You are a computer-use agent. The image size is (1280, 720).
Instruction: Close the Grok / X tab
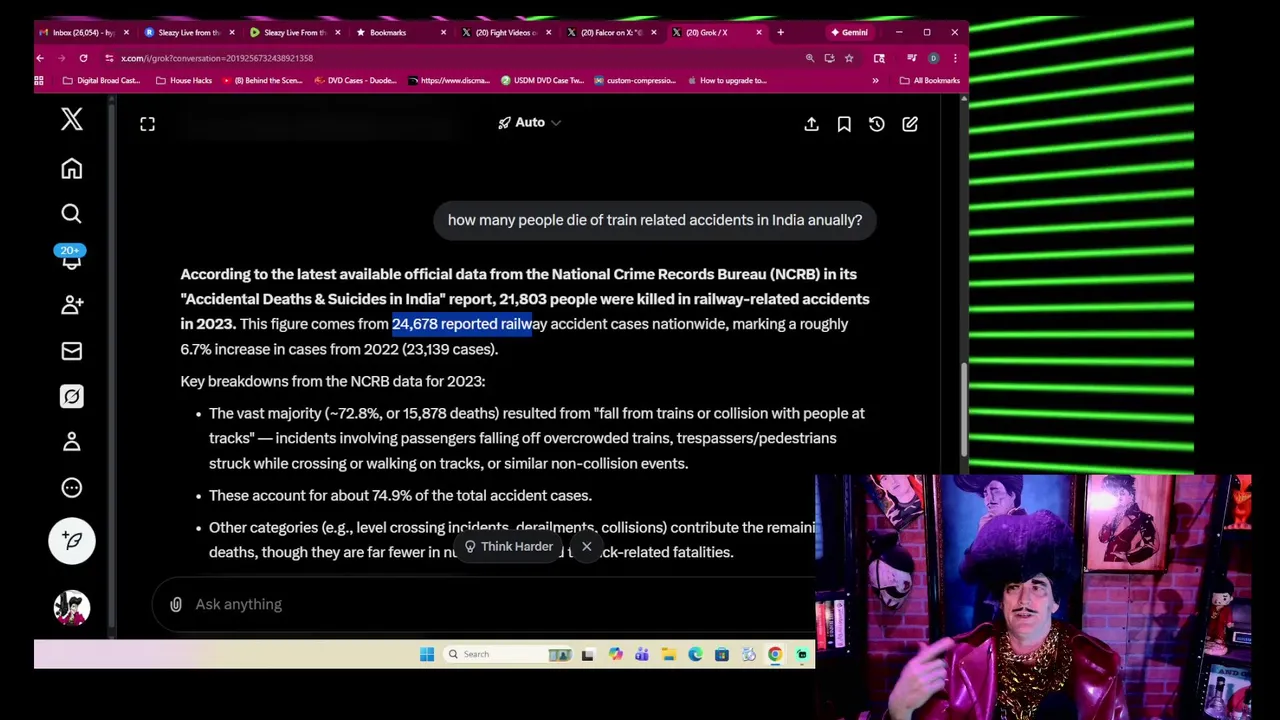[759, 32]
